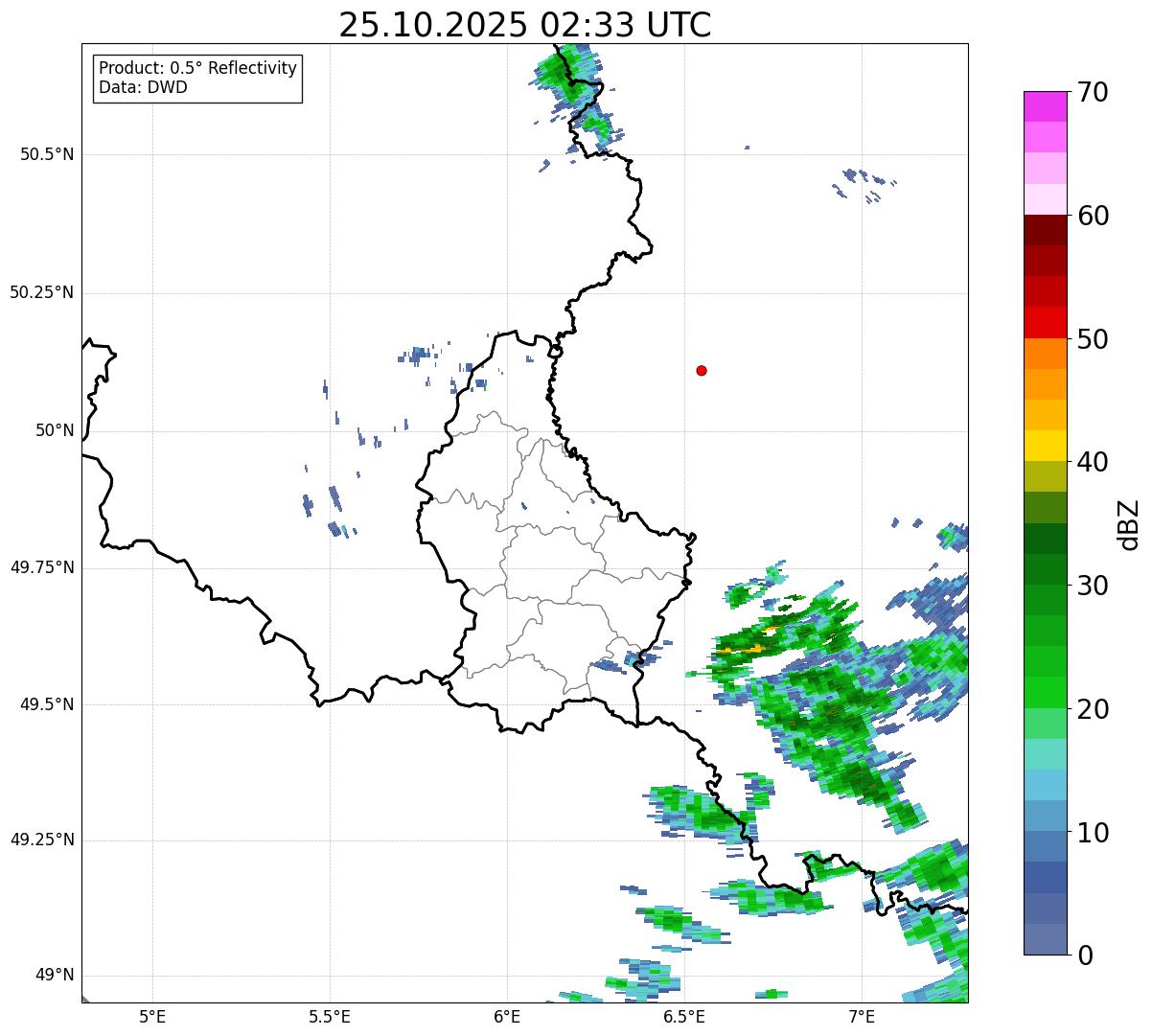Image resolution: width=1152 pixels, height=1036 pixels.
Task: Click the latitude label "49.5°N"
Action: point(47,704)
